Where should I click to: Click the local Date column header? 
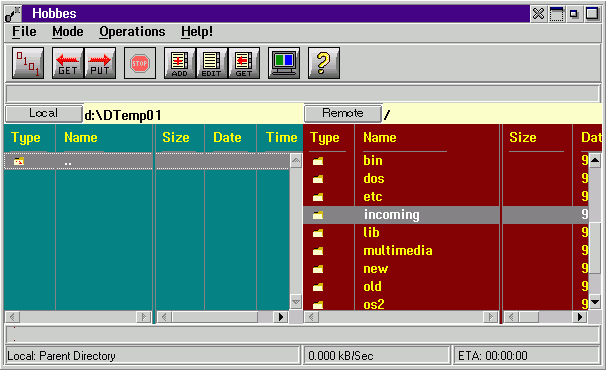(x=227, y=137)
